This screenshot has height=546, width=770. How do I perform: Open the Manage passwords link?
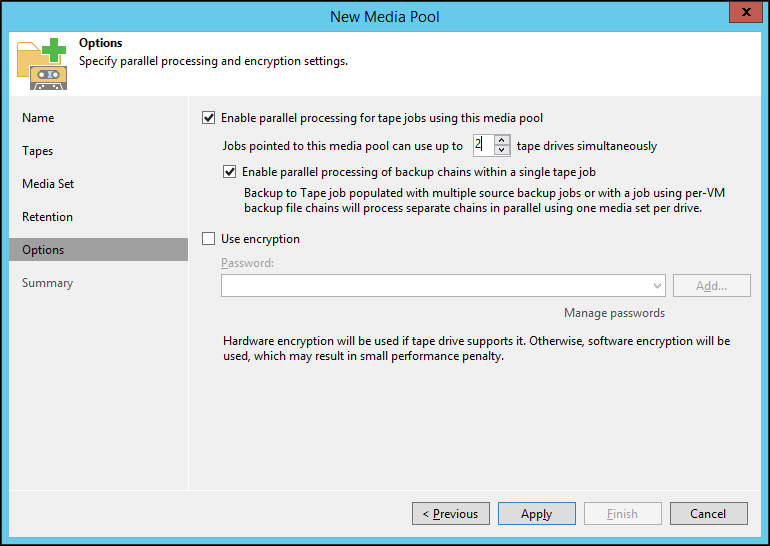coord(614,313)
